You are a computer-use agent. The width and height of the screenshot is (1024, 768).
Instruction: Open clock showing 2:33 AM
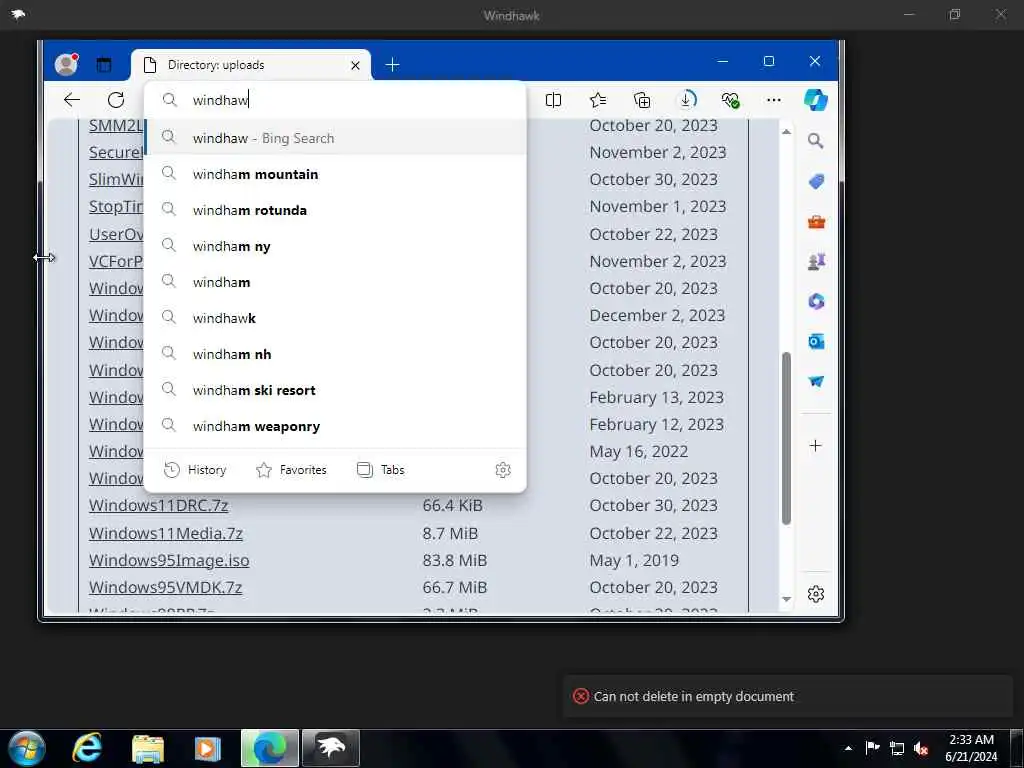pyautogui.click(x=971, y=748)
